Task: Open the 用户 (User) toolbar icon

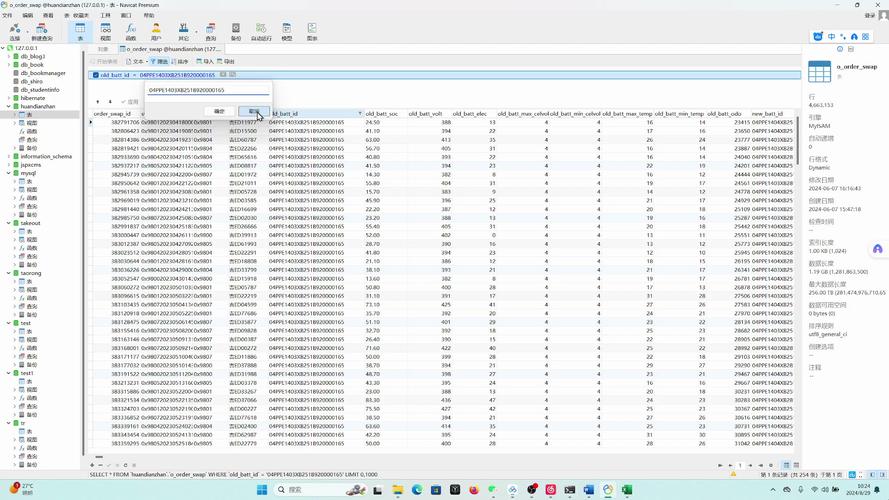Action: [x=156, y=32]
